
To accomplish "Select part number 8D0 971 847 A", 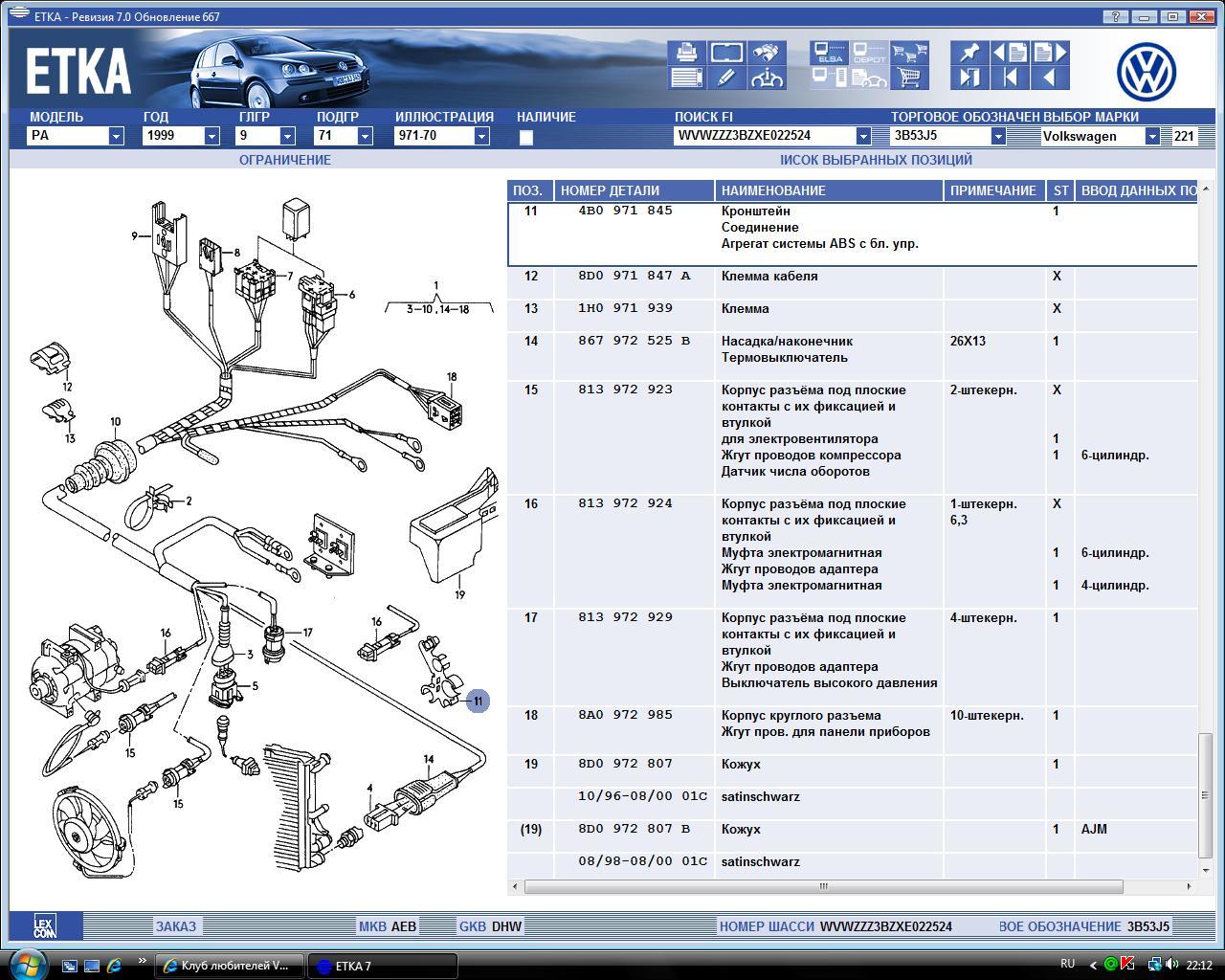I will click(634, 276).
